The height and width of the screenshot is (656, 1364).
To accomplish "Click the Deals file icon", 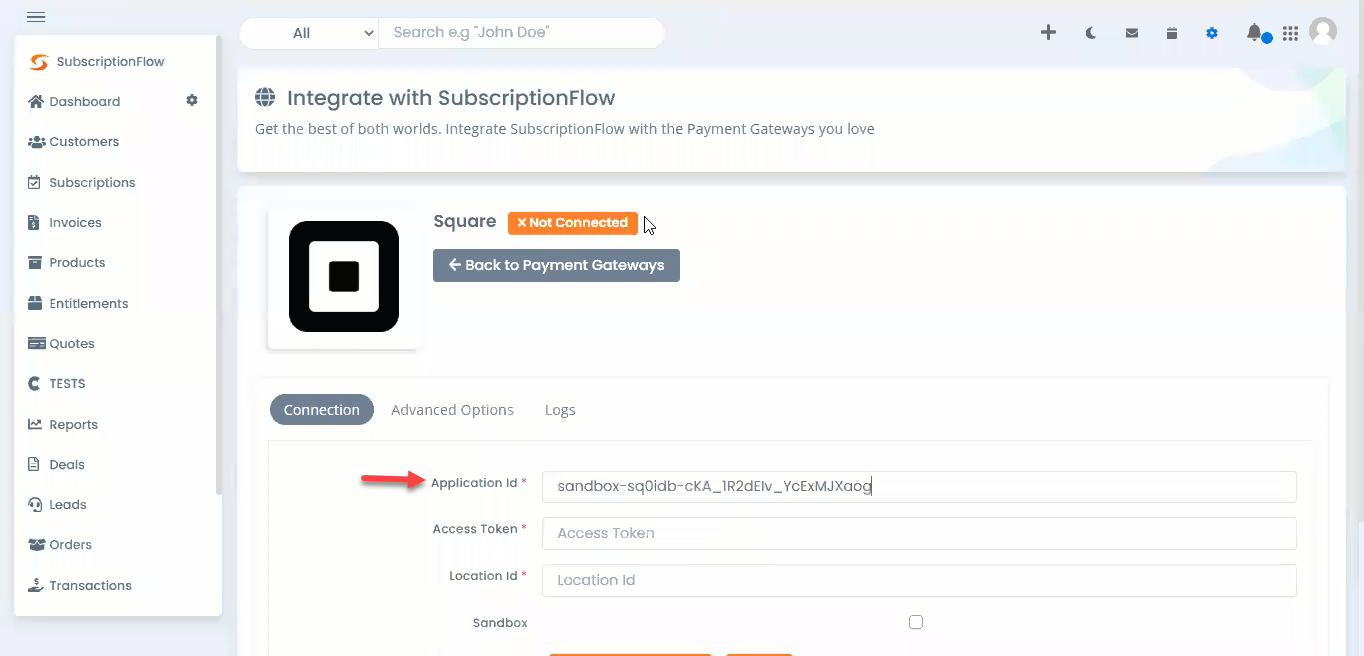I will (x=33, y=464).
